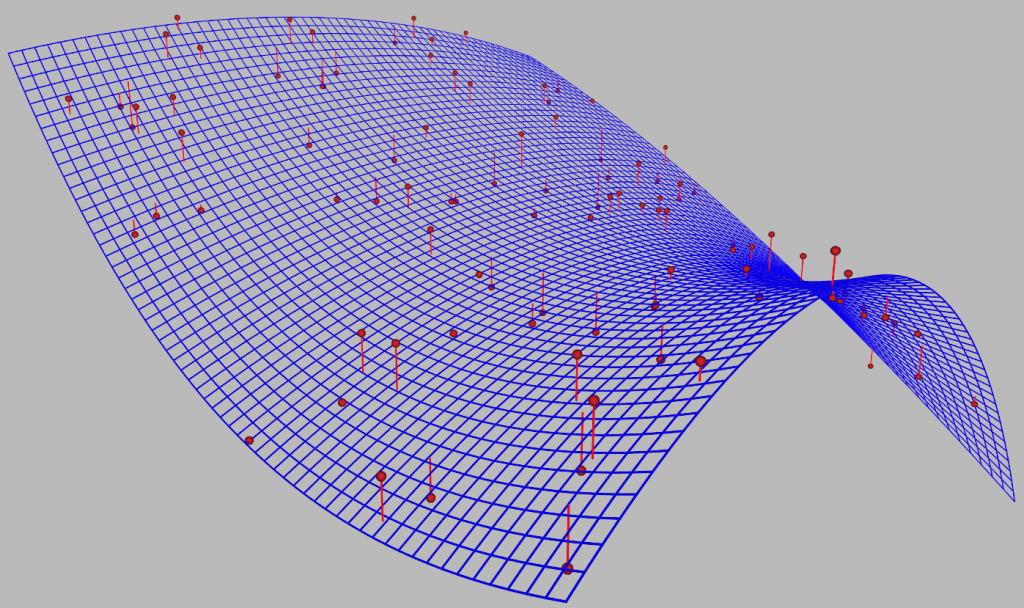Select the red sphere at the right of the lower-center cluster
Screen dimensions: 1024x608
701,362
